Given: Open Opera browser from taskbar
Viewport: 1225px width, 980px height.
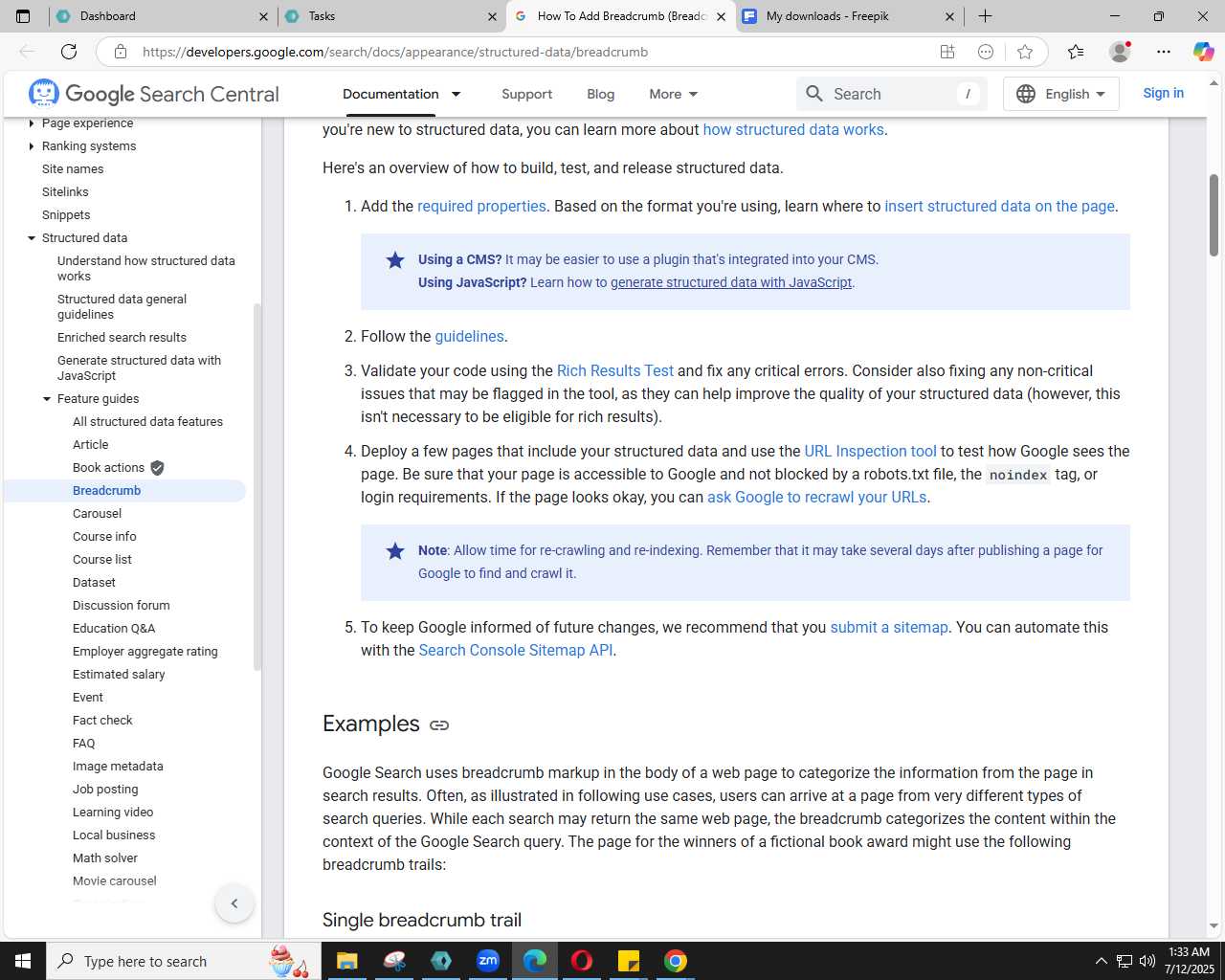Looking at the screenshot, I should (582, 961).
